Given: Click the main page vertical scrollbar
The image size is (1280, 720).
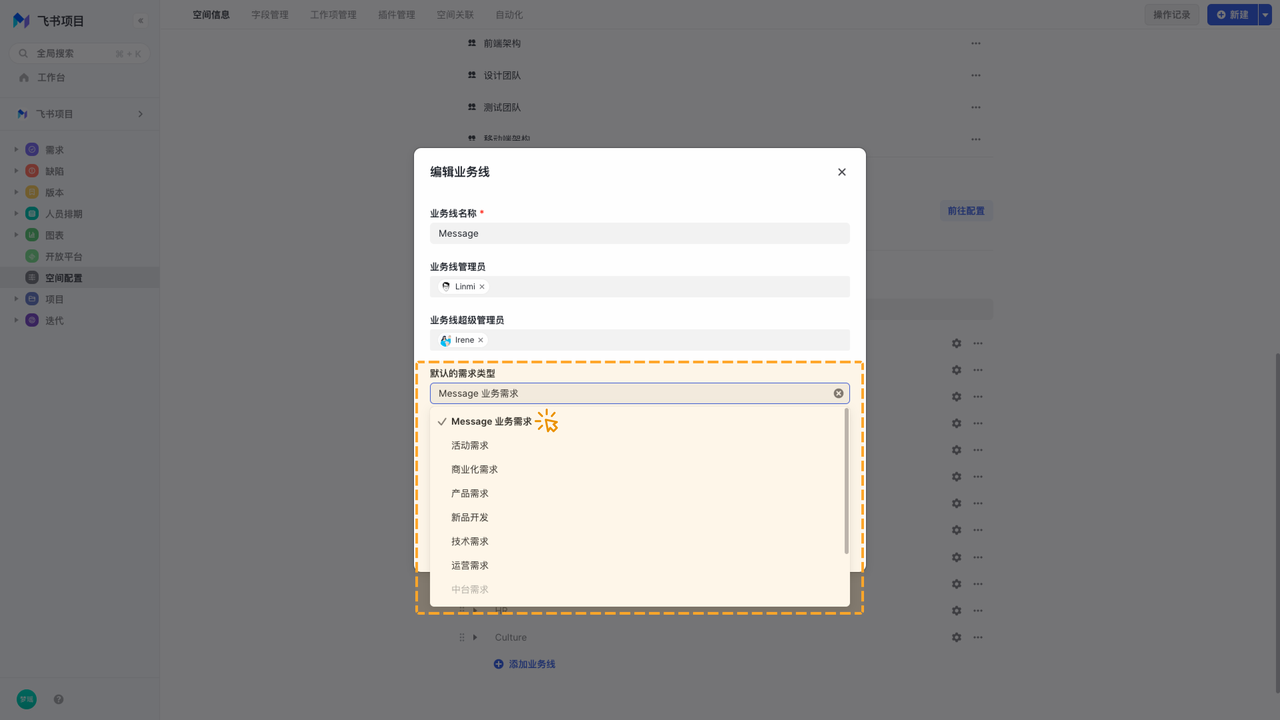Looking at the screenshot, I should tap(1276, 523).
